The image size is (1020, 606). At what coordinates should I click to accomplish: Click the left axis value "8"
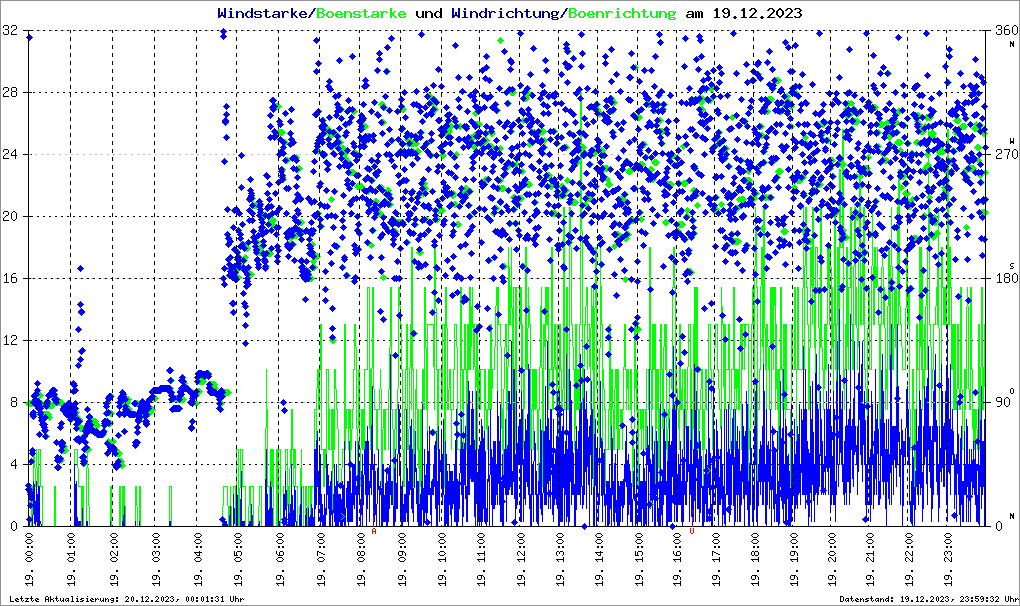[x=14, y=402]
